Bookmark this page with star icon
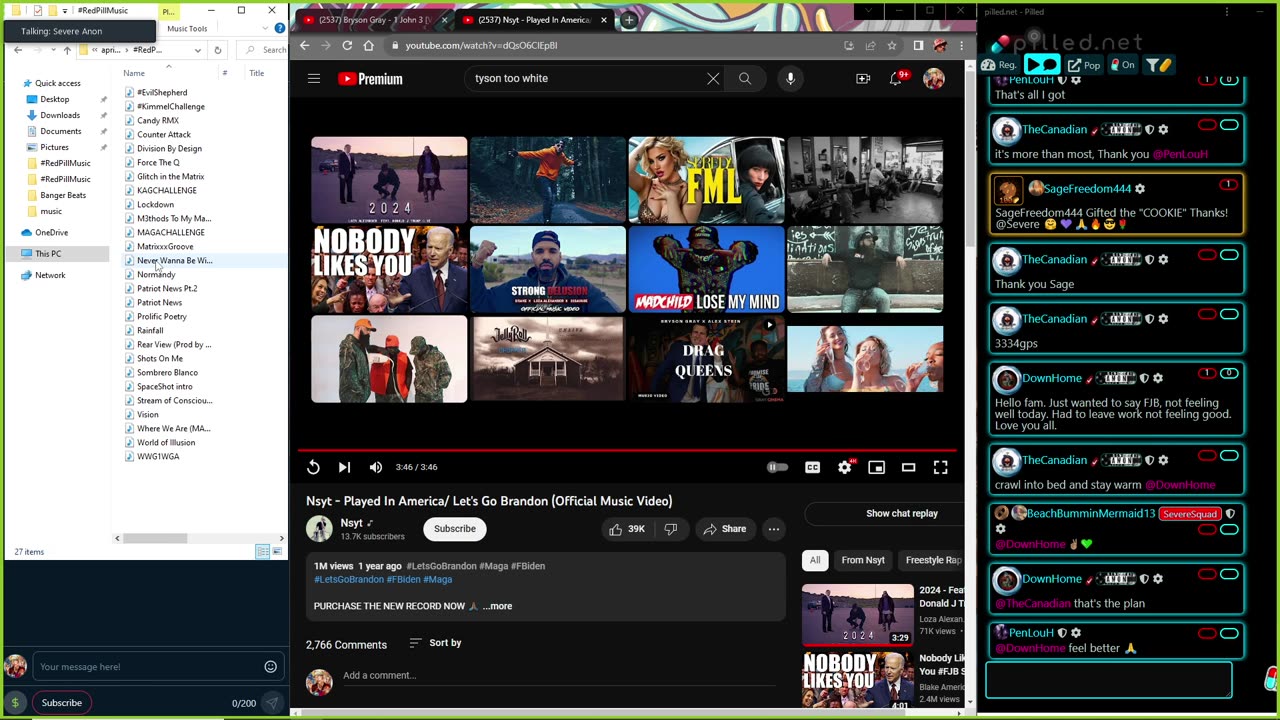This screenshot has height=720, width=1280. [892, 45]
